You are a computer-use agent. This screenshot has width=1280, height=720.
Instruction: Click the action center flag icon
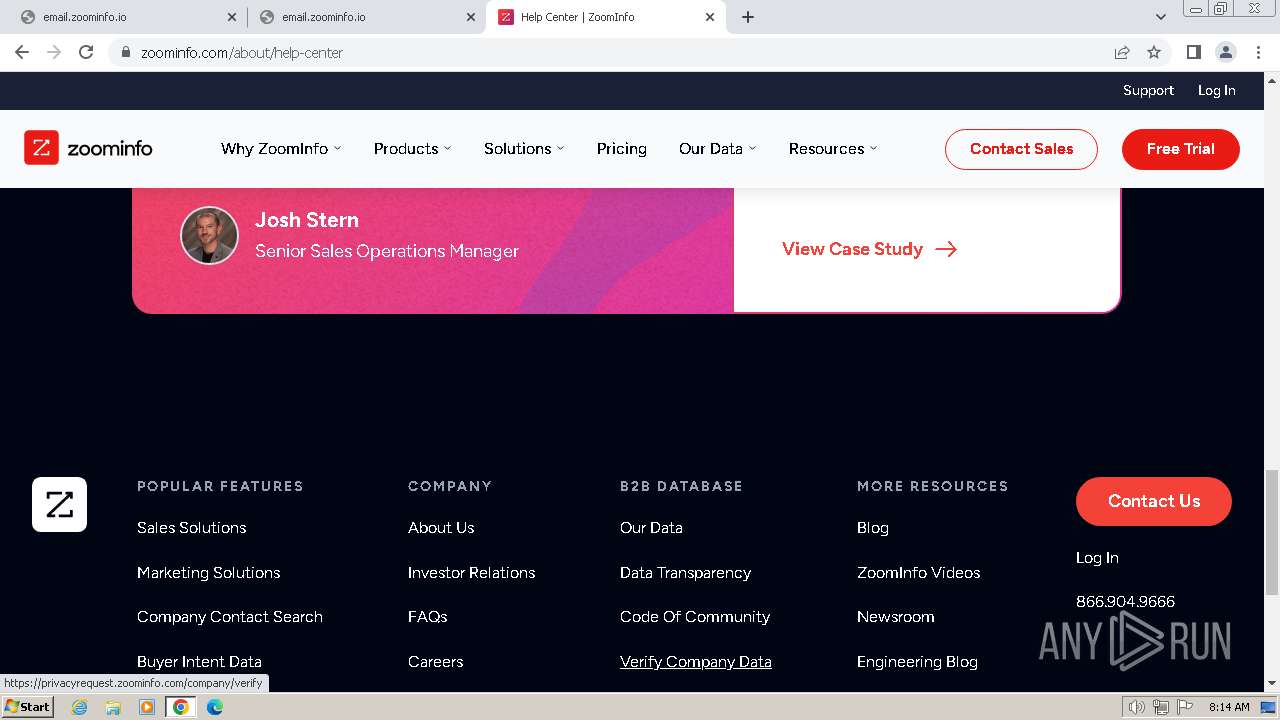(1185, 707)
